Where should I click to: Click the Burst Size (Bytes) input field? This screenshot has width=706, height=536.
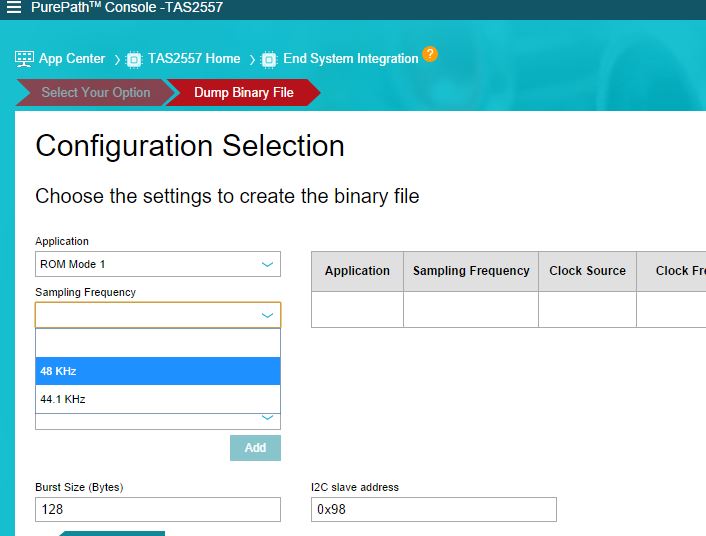click(158, 510)
